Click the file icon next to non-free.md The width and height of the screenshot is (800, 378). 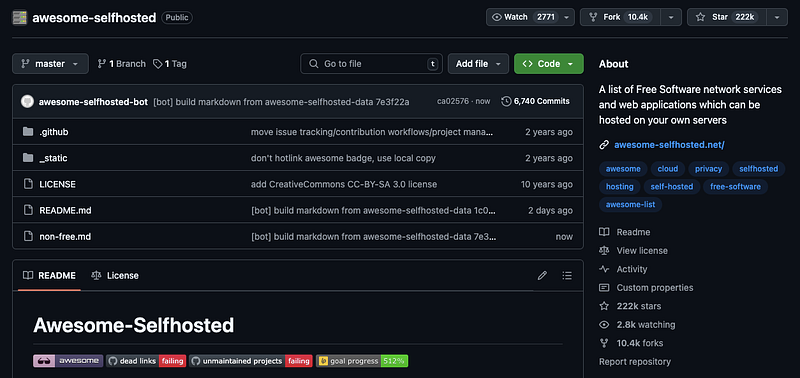[28, 236]
